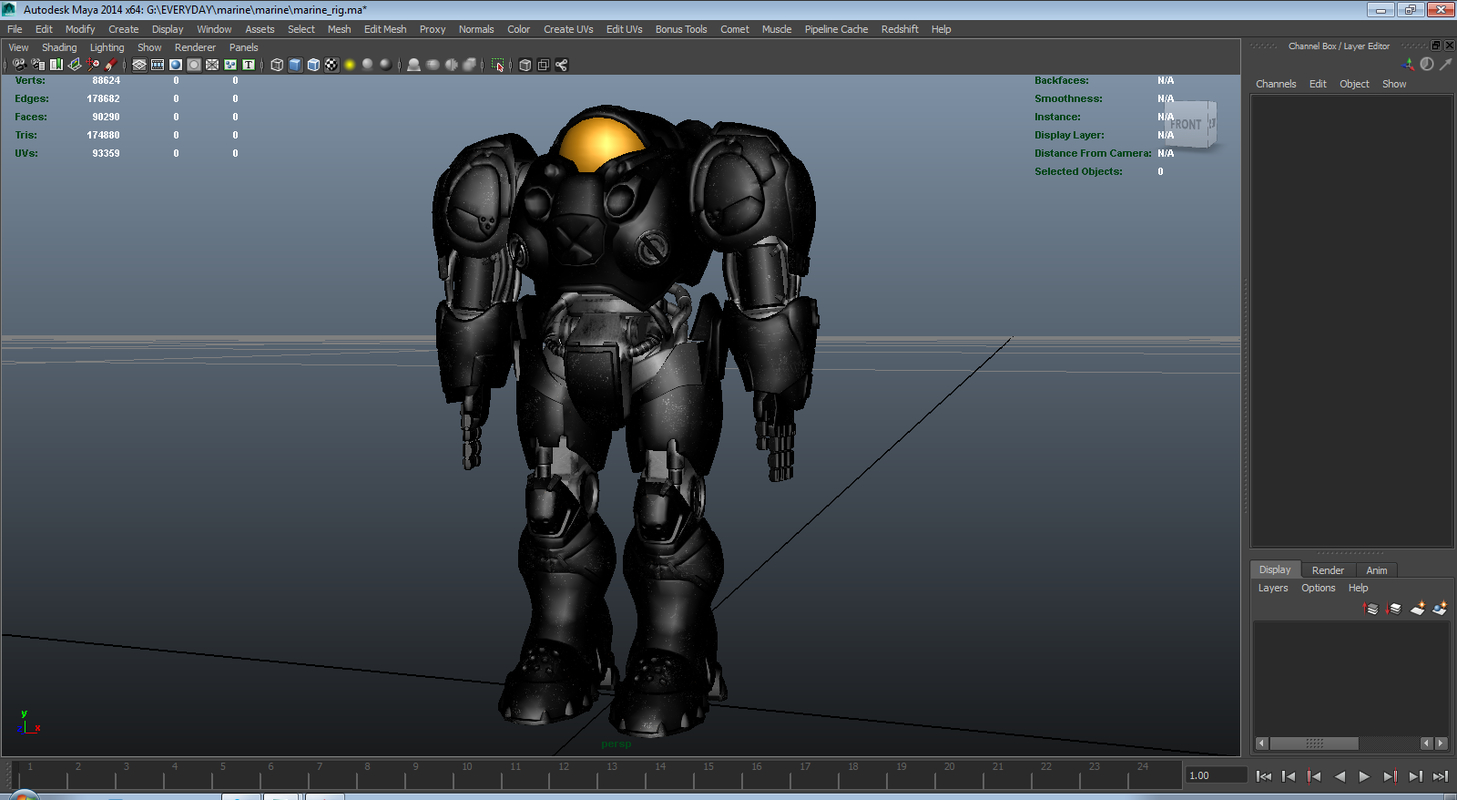Click the ViewCube FRONT face
Viewport: 1457px width, 800px height.
[1187, 125]
